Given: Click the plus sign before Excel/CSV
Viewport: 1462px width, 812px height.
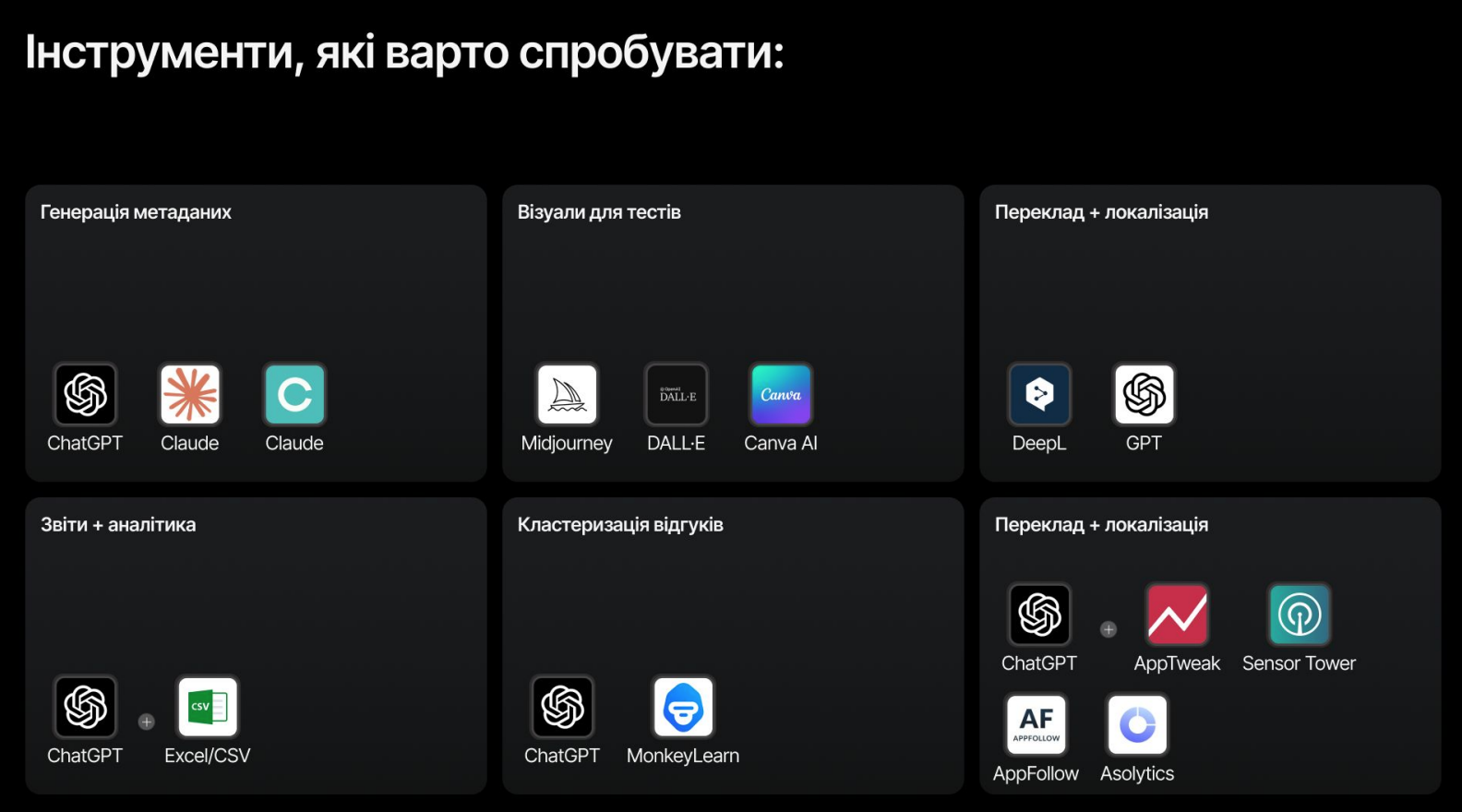Looking at the screenshot, I should coord(147,722).
